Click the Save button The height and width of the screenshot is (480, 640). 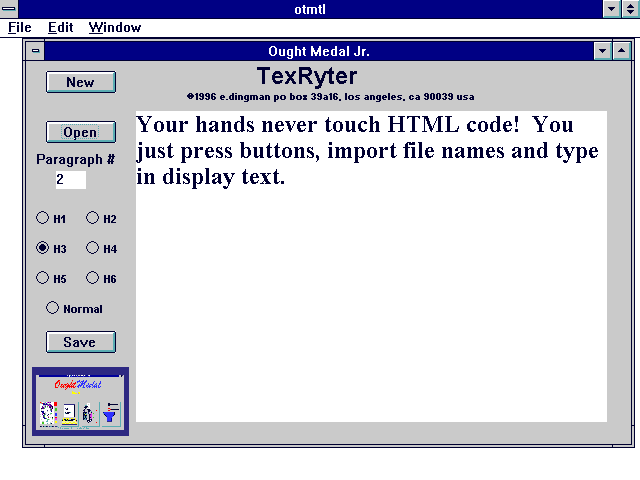(80, 342)
